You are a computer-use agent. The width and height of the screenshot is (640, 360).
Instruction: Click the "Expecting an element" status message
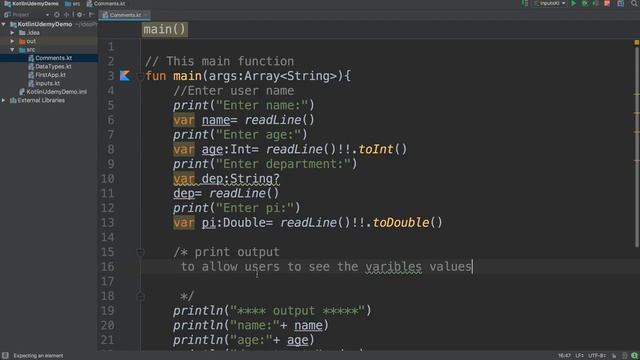pos(38,356)
